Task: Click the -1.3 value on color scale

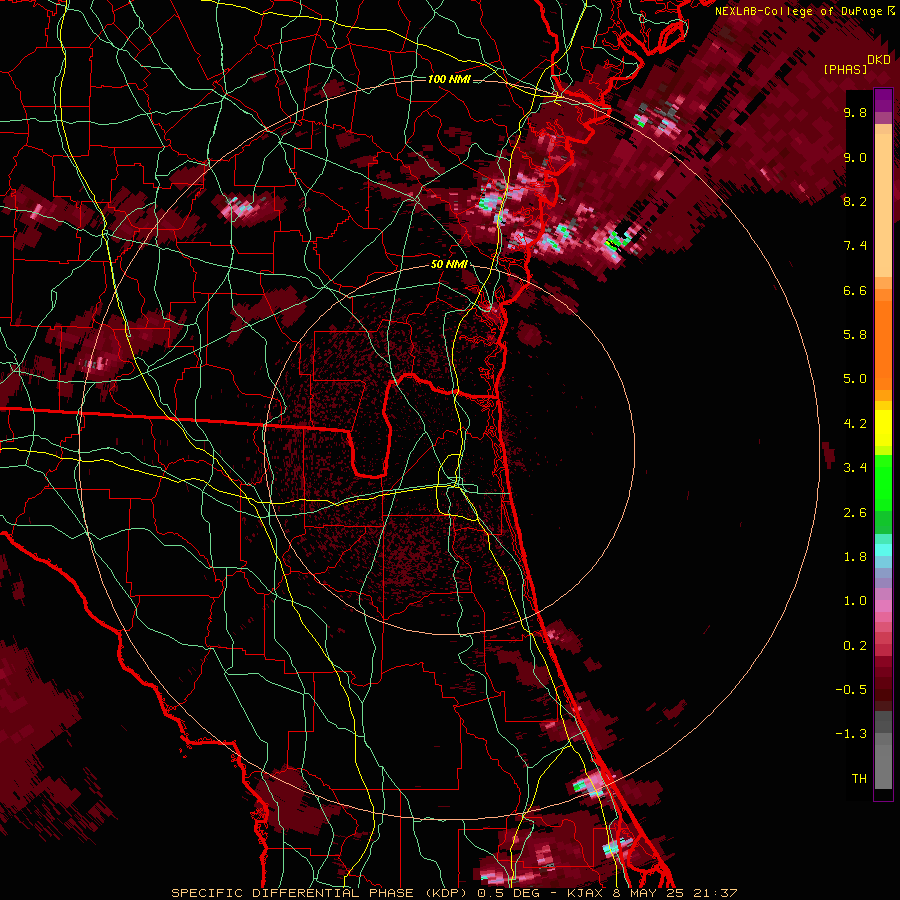Action: (851, 734)
